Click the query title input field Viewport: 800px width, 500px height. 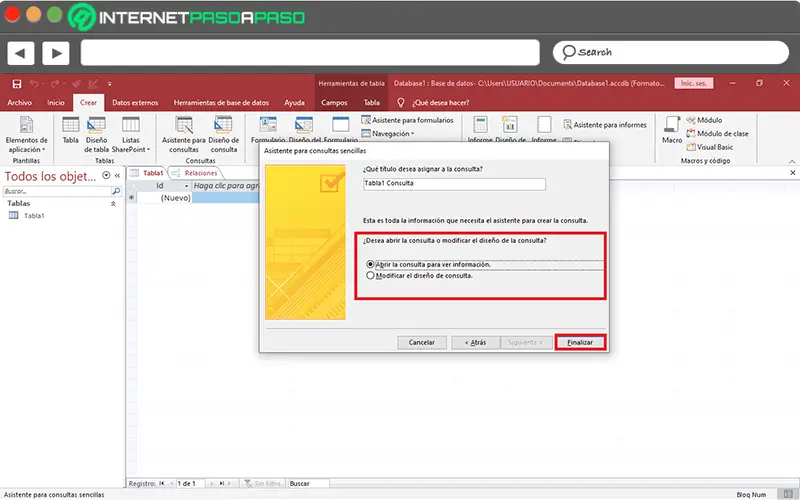[454, 184]
